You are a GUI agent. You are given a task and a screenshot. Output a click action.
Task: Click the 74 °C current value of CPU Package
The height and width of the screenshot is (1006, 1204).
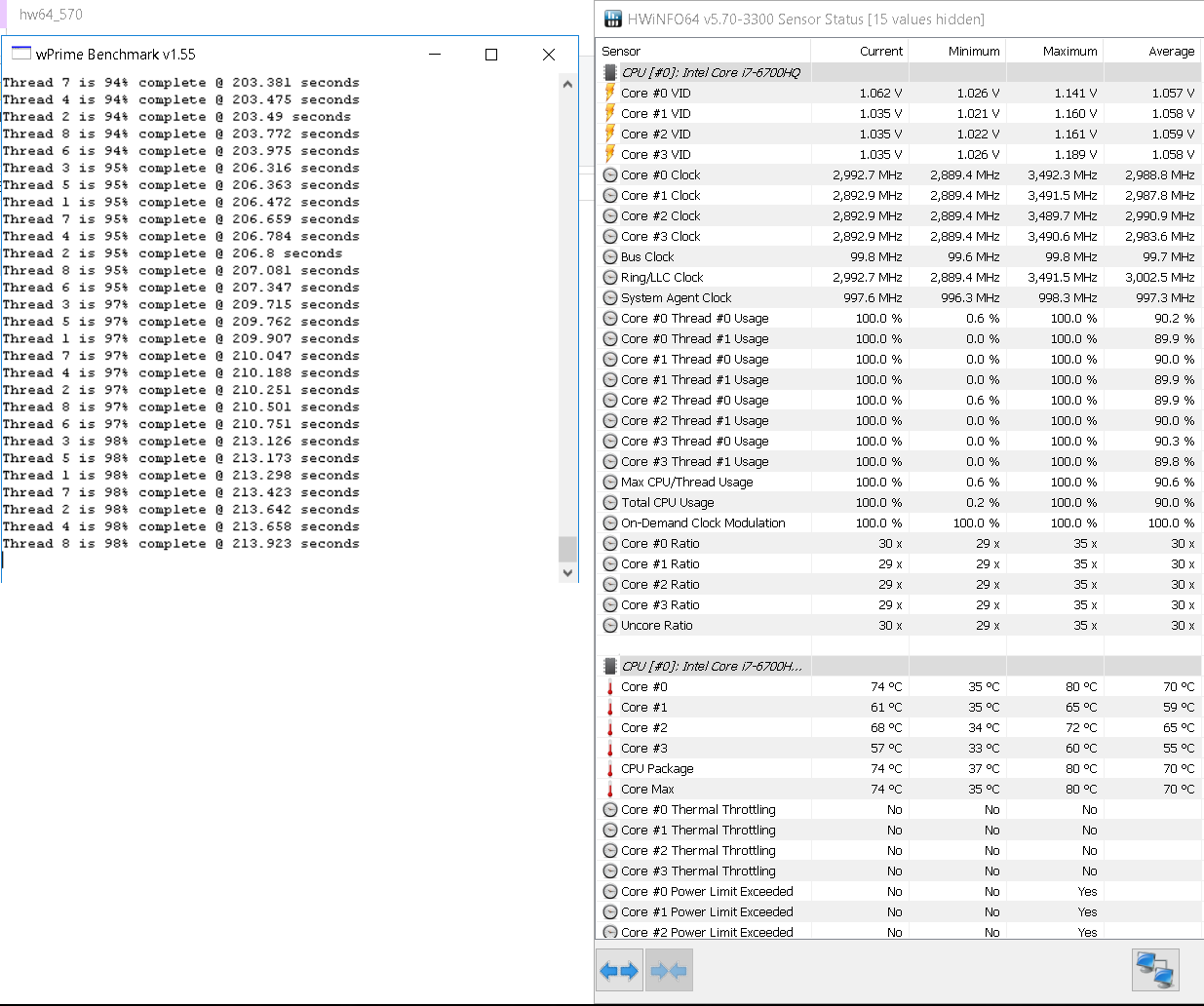[886, 768]
